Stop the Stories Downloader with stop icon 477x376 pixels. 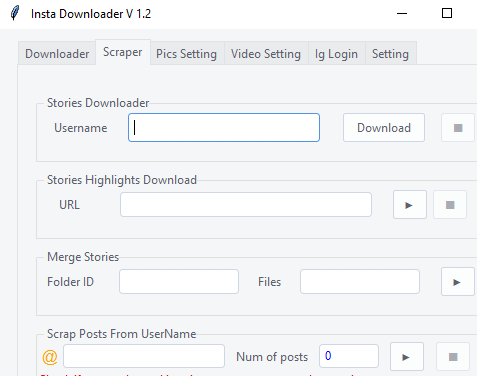tap(458, 128)
